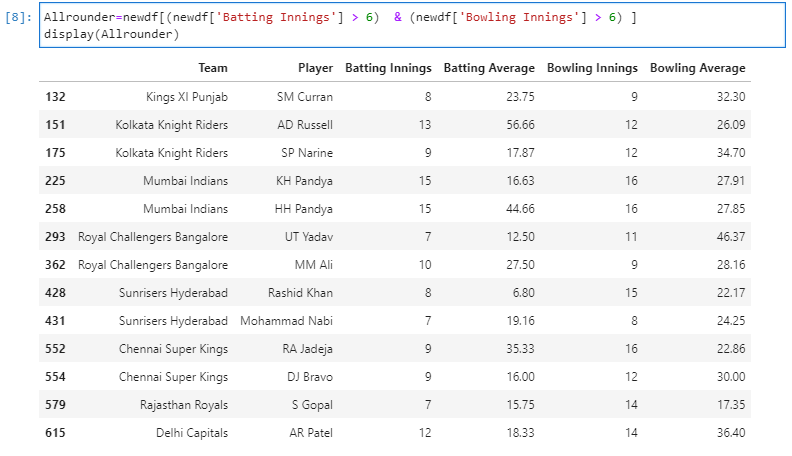This screenshot has width=792, height=456.
Task: Select player name S Gopal
Action: pyautogui.click(x=312, y=405)
